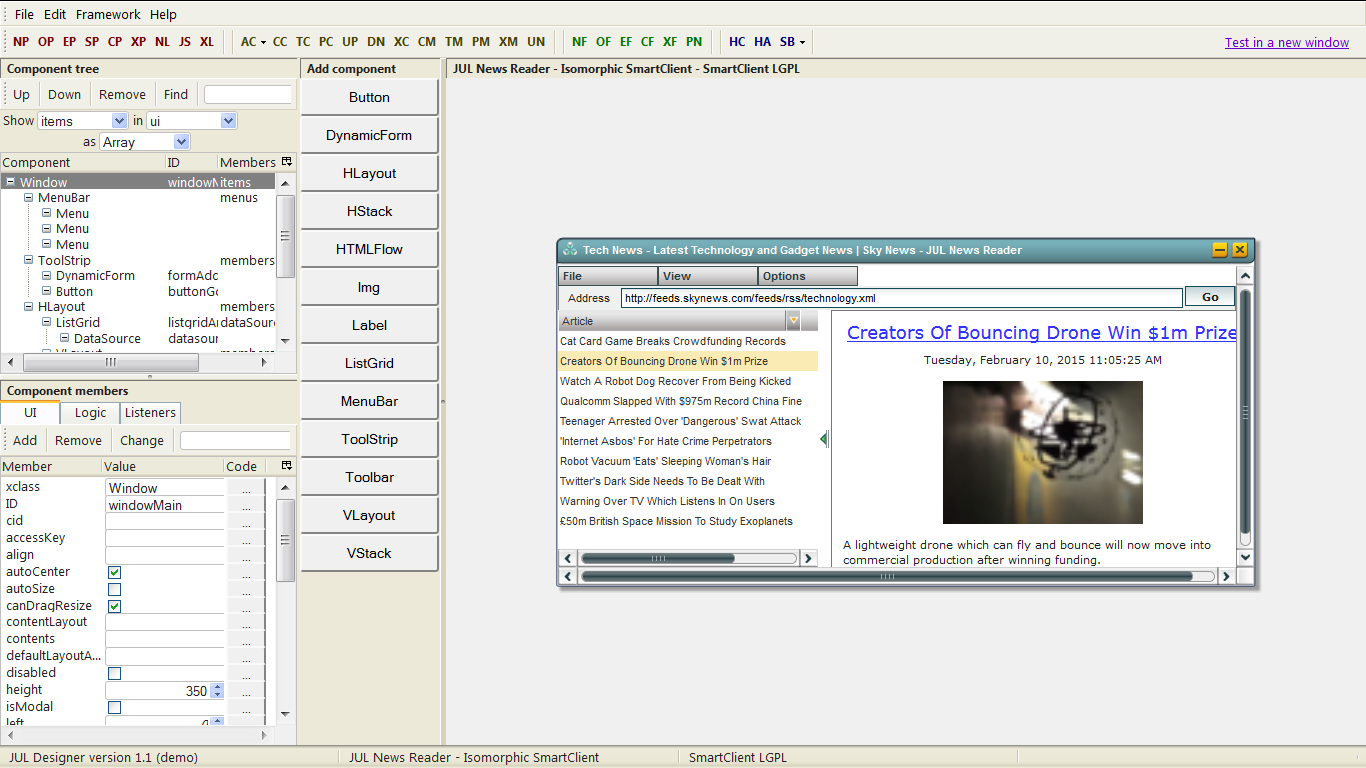Viewport: 1366px width, 768px height.
Task: Click the XL toolbar icon
Action: 207,41
